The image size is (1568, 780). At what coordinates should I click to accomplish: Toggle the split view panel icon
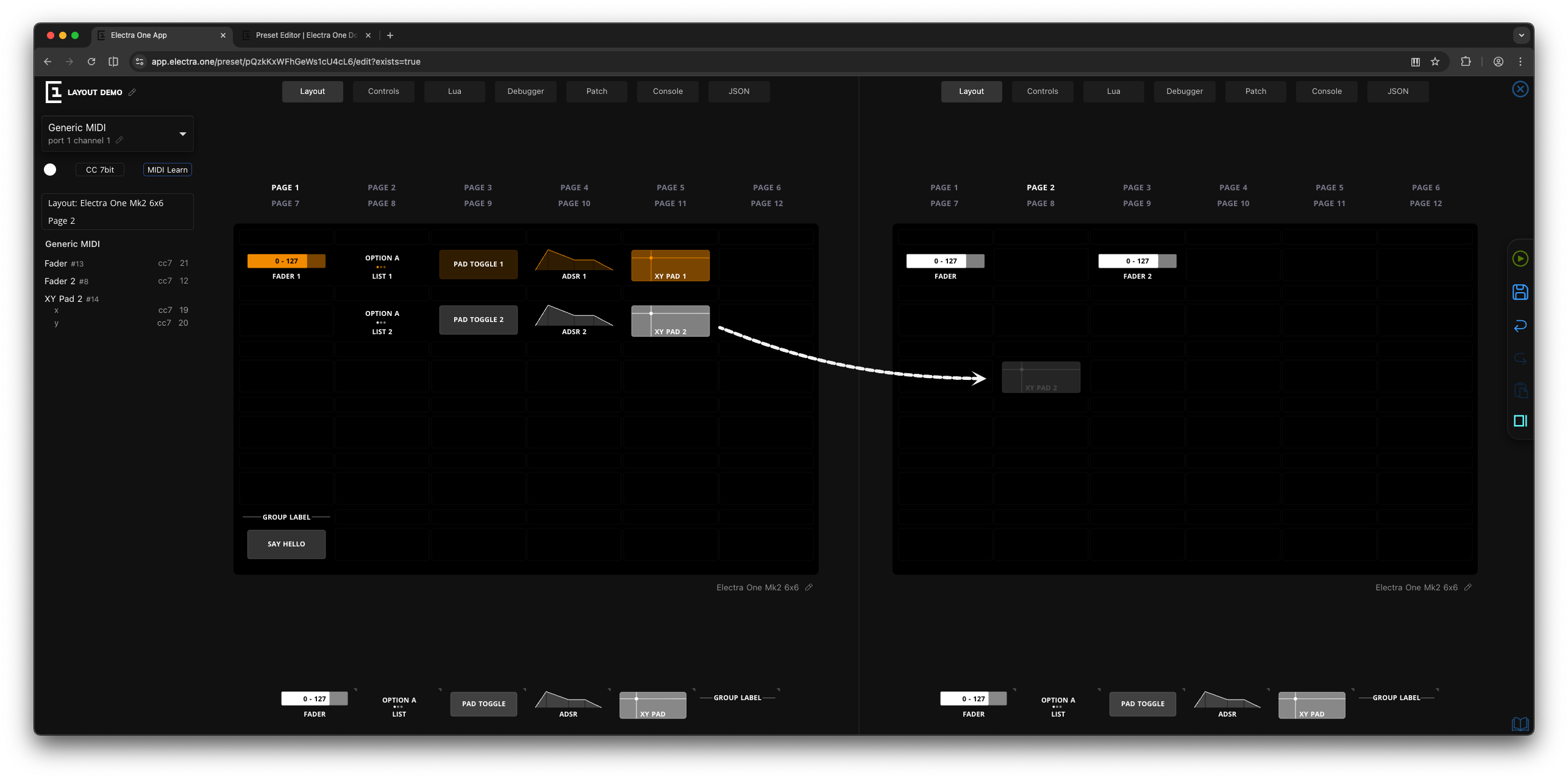point(1520,421)
